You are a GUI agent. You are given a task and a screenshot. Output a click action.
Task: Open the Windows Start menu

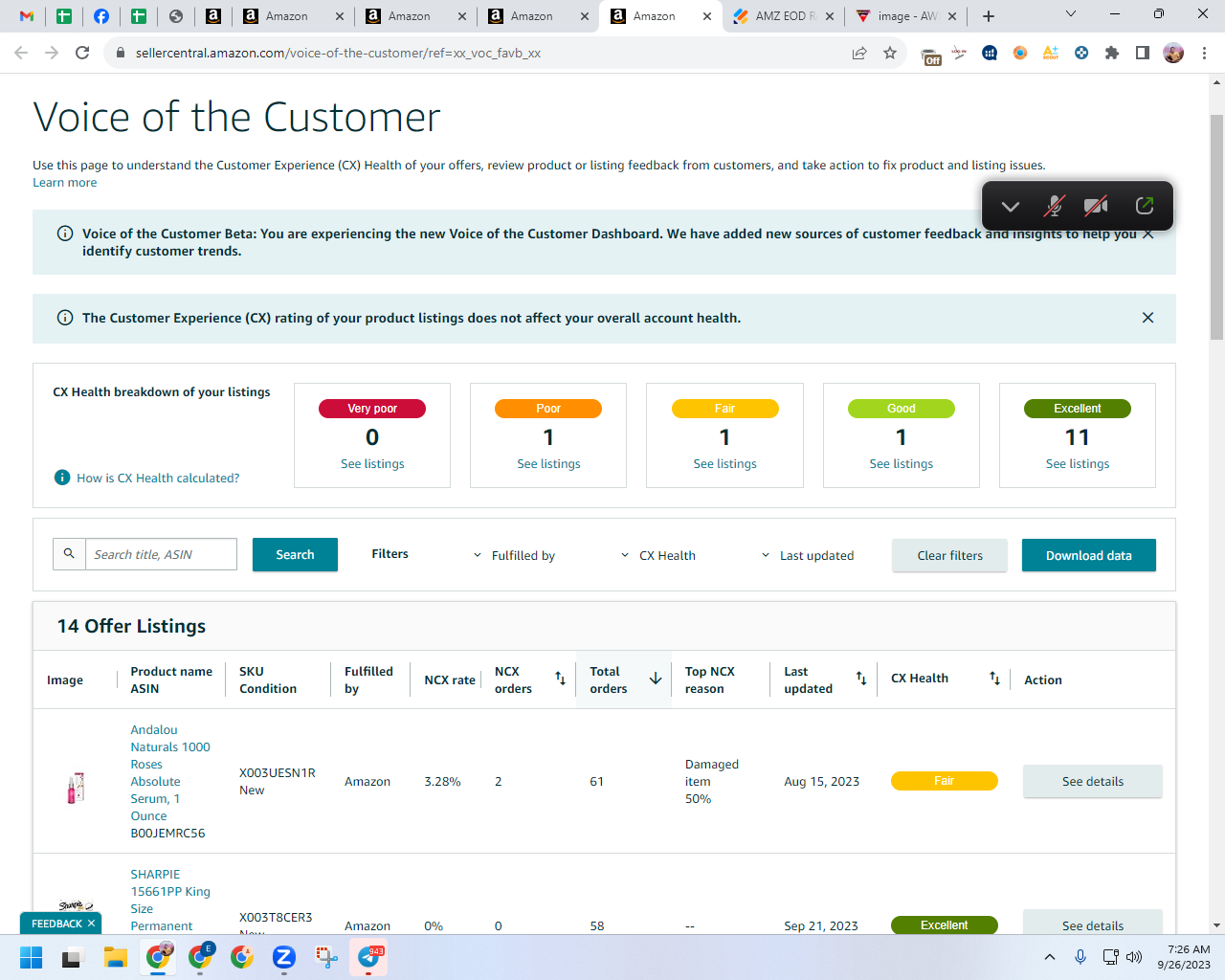(32, 957)
